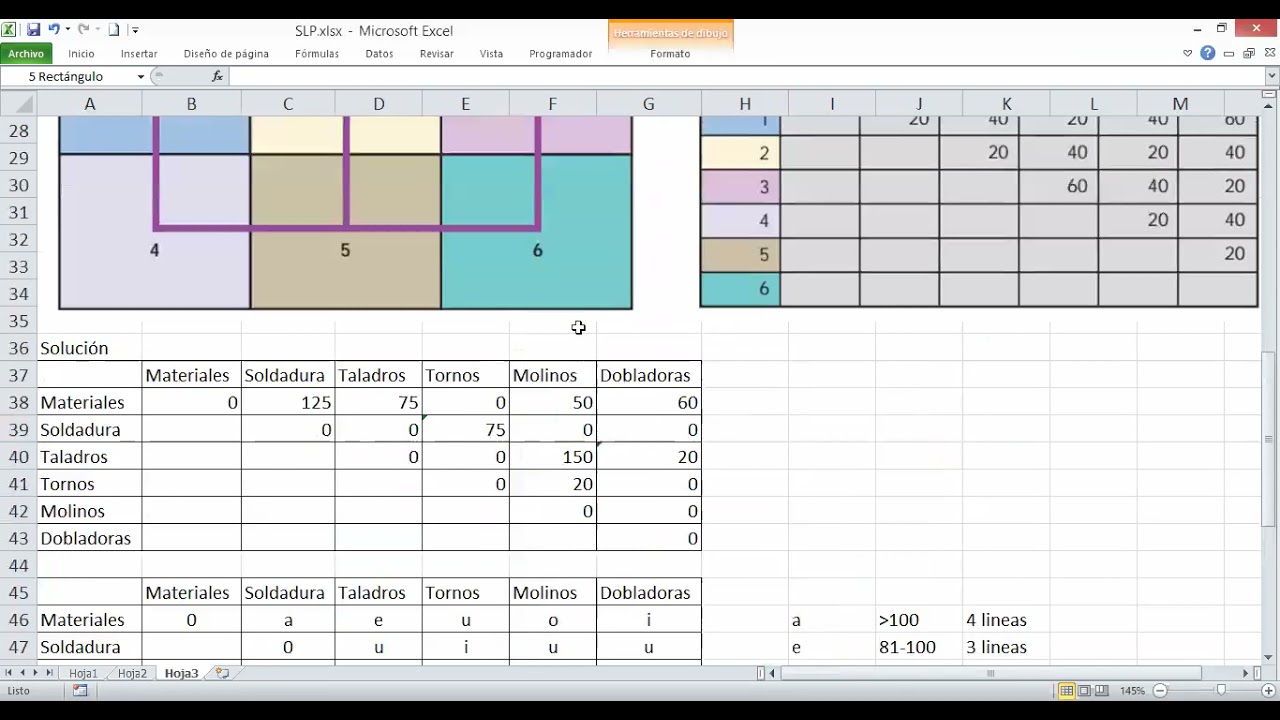
Task: Switch to the Inicio ribbon tab
Action: tap(81, 54)
